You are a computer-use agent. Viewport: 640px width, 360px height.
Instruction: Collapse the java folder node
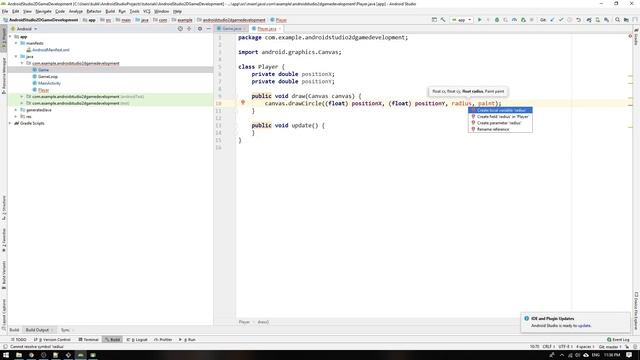click(x=16, y=56)
